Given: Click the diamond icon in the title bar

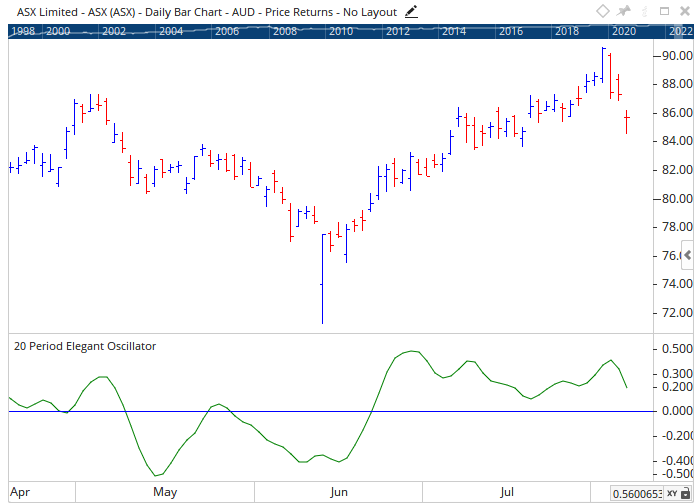Looking at the screenshot, I should pyautogui.click(x=603, y=11).
